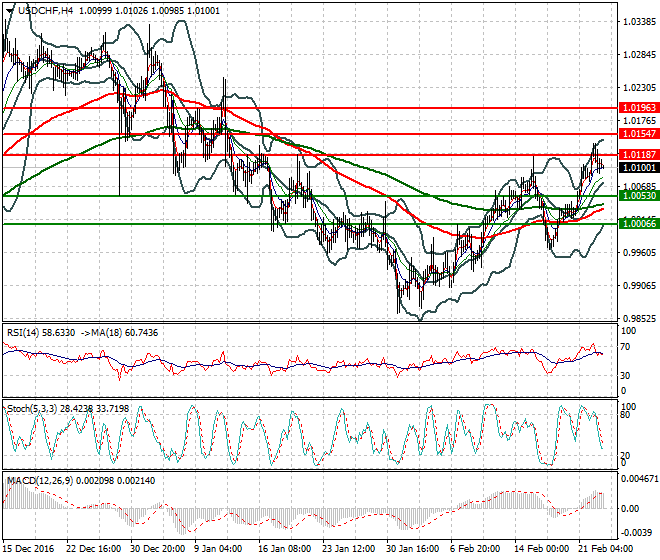
Task: Click the 16 Jan 08:00 time axis label
Action: (x=285, y=549)
